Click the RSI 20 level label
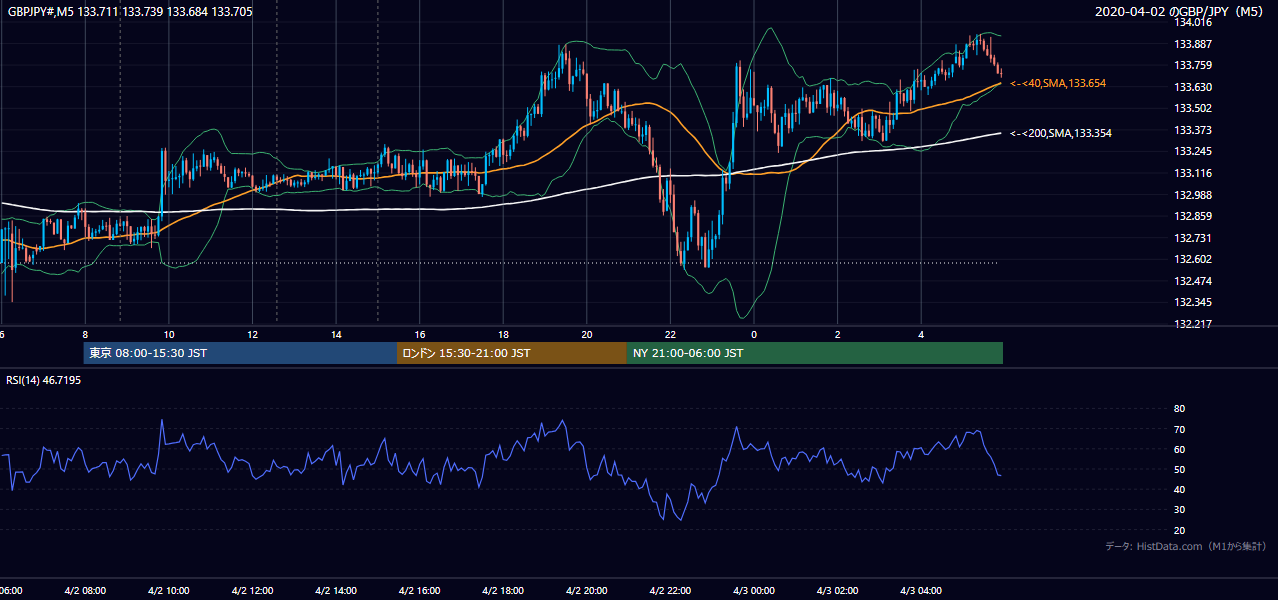1278x600 pixels. point(1179,530)
